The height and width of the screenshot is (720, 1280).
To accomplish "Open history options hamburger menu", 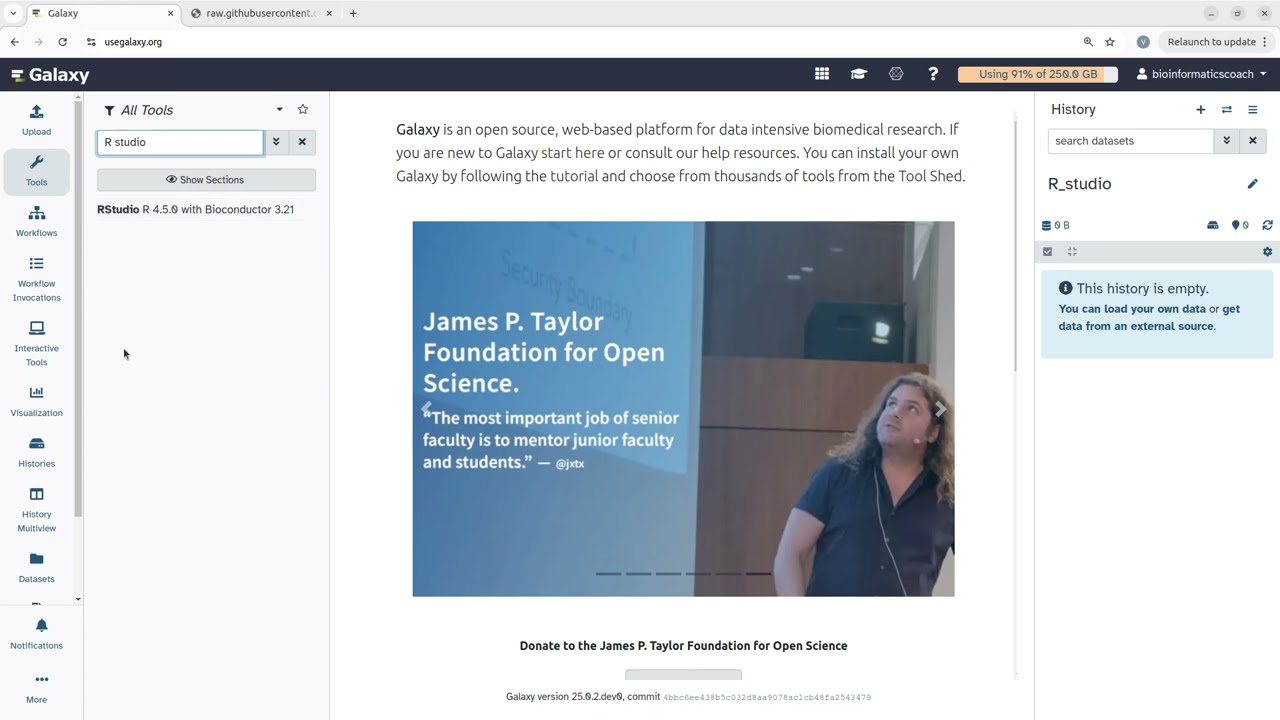I will 1253,110.
